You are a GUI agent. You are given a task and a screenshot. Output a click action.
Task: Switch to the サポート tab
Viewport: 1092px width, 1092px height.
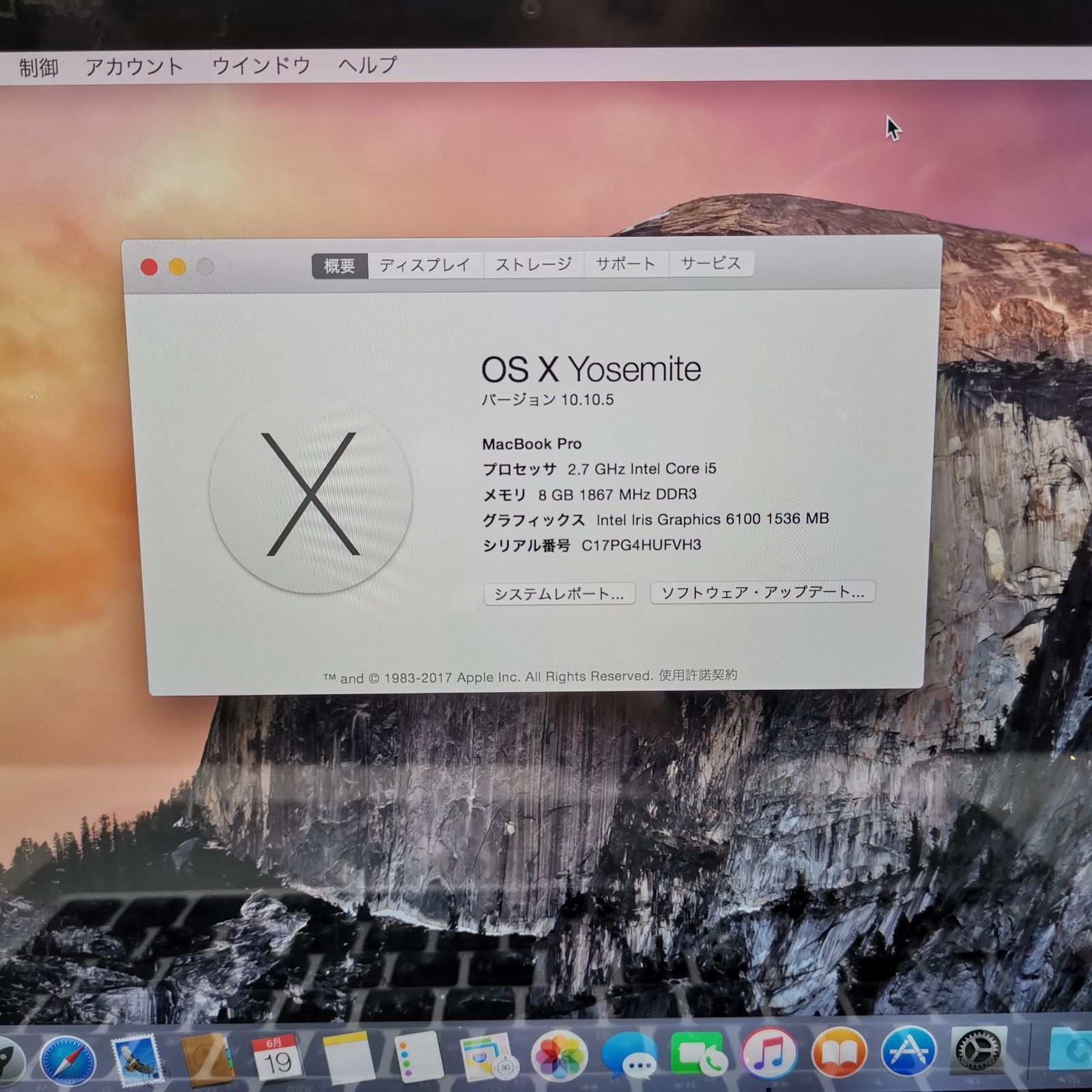tap(626, 263)
